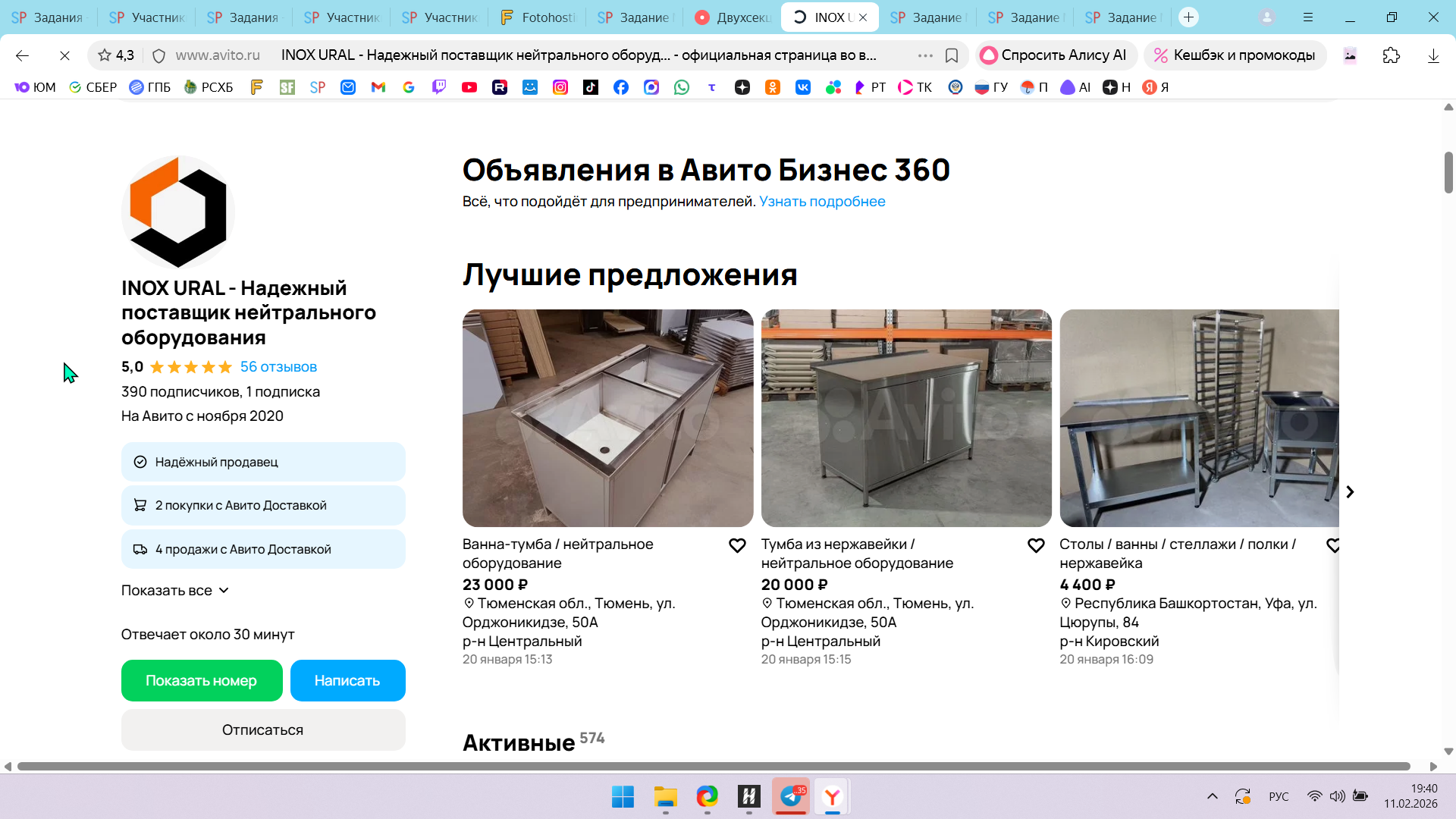1456x819 pixels.
Task: Open address bar three-dots options
Action: pos(925,55)
